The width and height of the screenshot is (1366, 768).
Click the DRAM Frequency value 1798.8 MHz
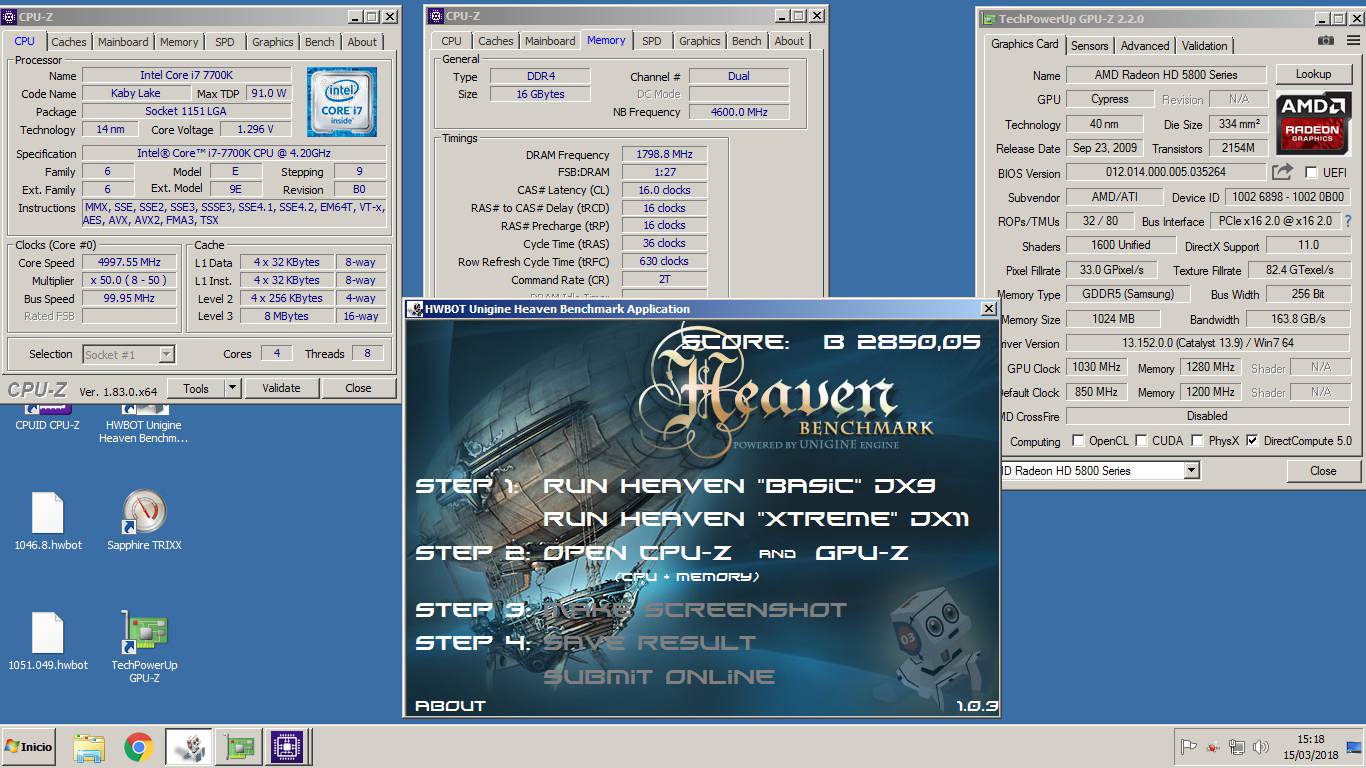coord(664,155)
